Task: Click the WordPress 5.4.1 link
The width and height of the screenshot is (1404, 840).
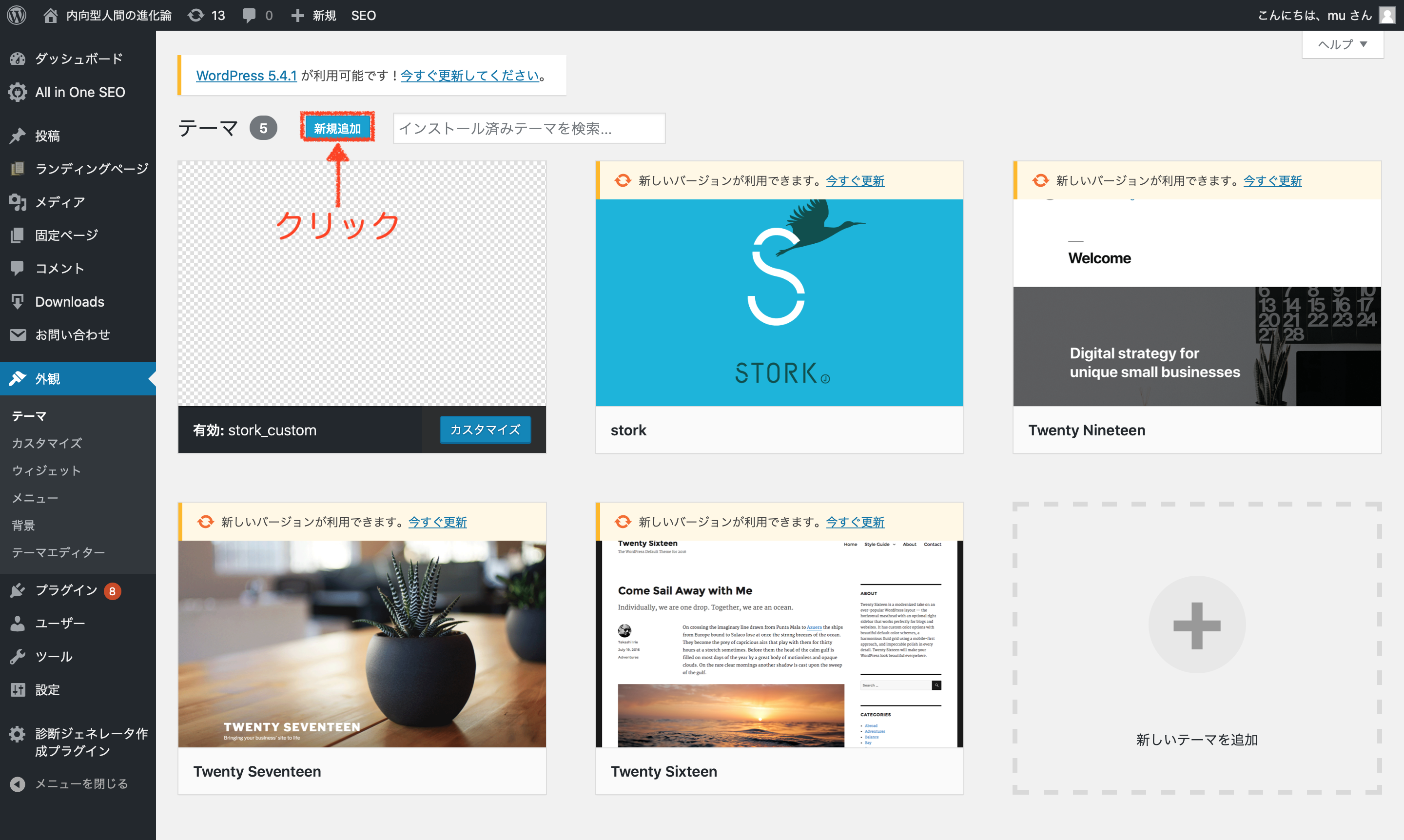Action: click(x=246, y=75)
